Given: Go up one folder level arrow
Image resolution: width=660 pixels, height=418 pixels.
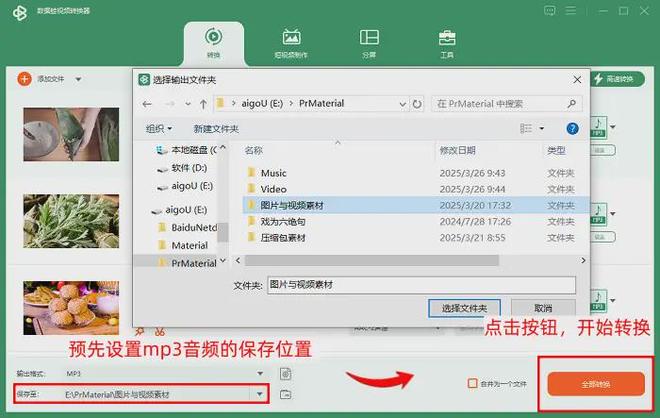Looking at the screenshot, I should (x=203, y=104).
